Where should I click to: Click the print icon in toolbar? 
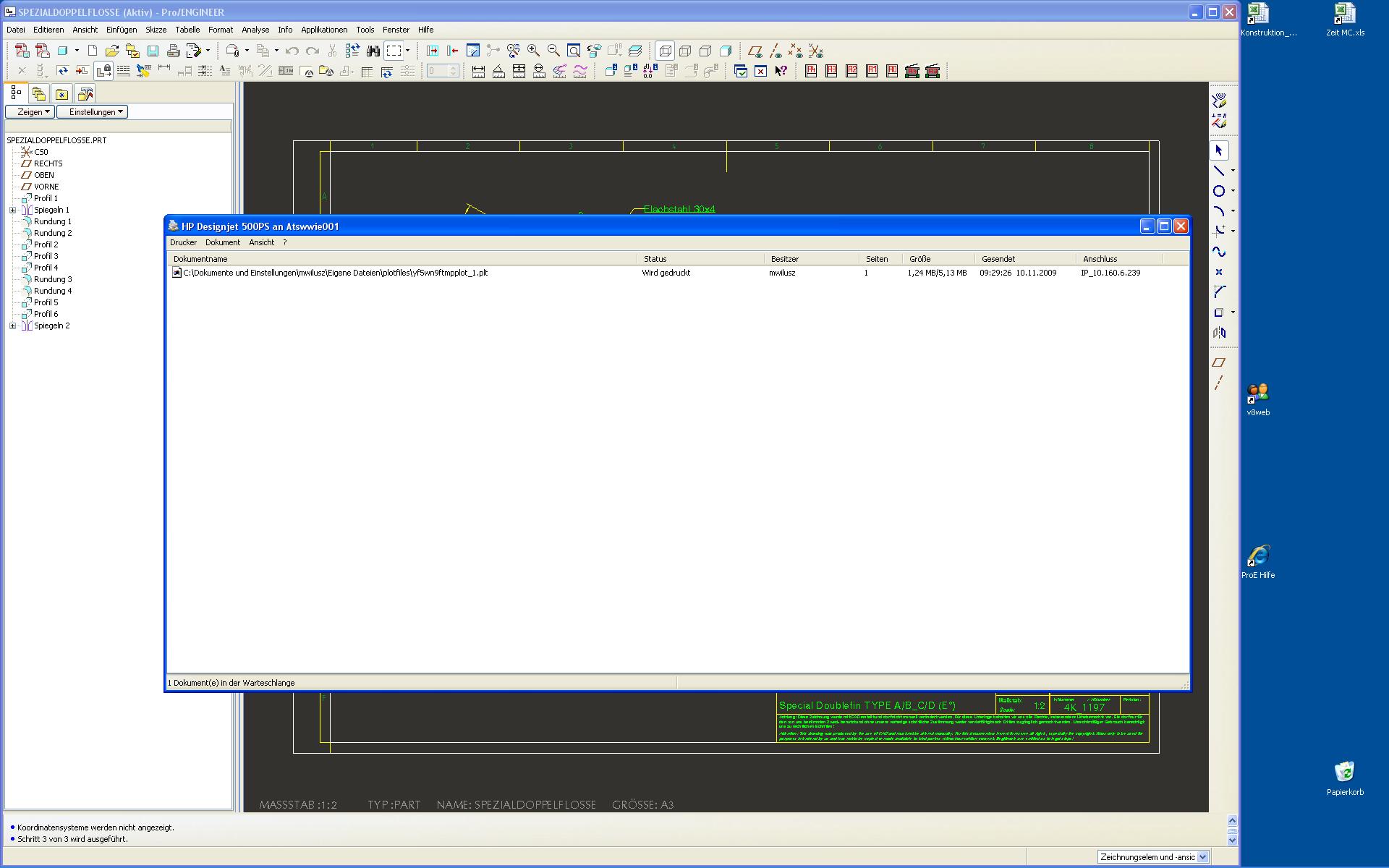[x=173, y=51]
